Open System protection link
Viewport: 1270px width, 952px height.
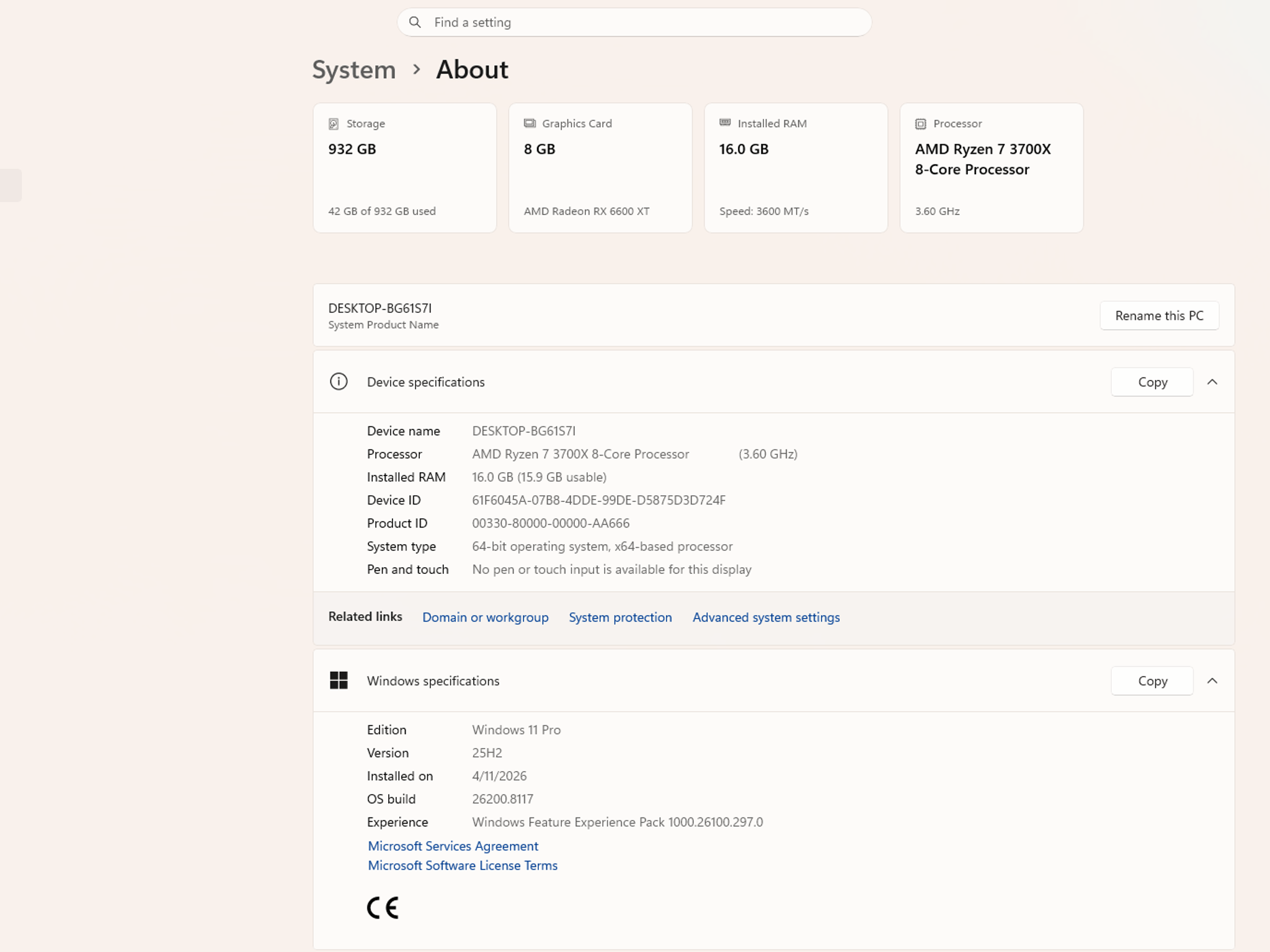620,617
